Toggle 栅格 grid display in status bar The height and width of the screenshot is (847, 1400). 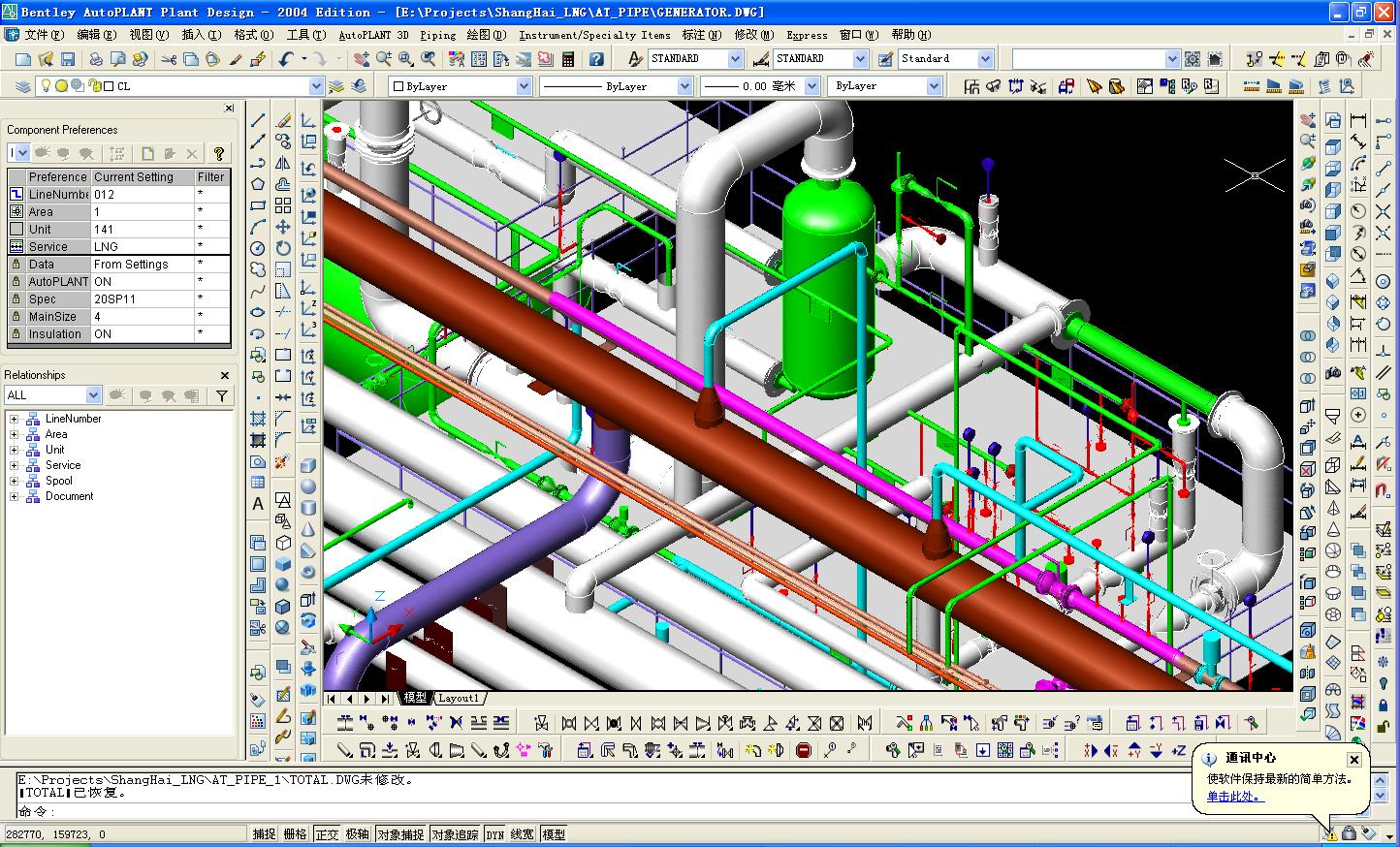coord(296,834)
